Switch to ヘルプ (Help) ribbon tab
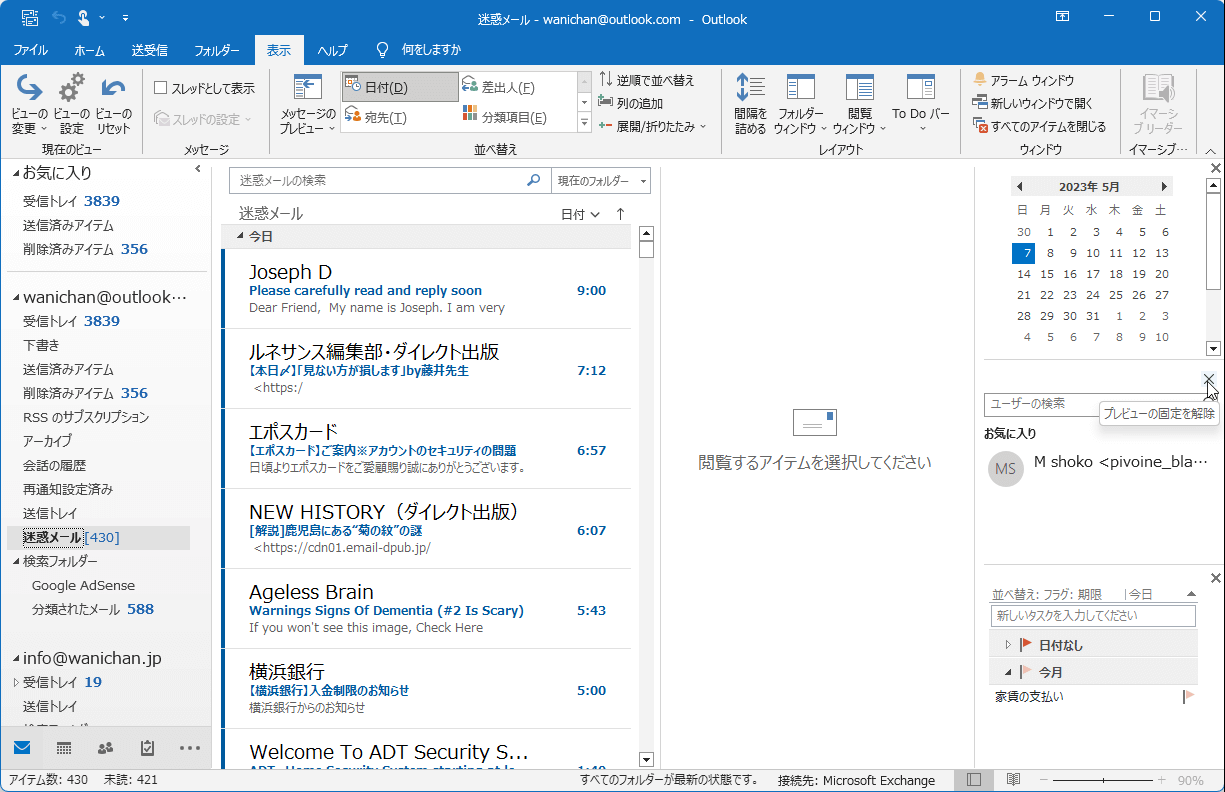 pos(332,50)
